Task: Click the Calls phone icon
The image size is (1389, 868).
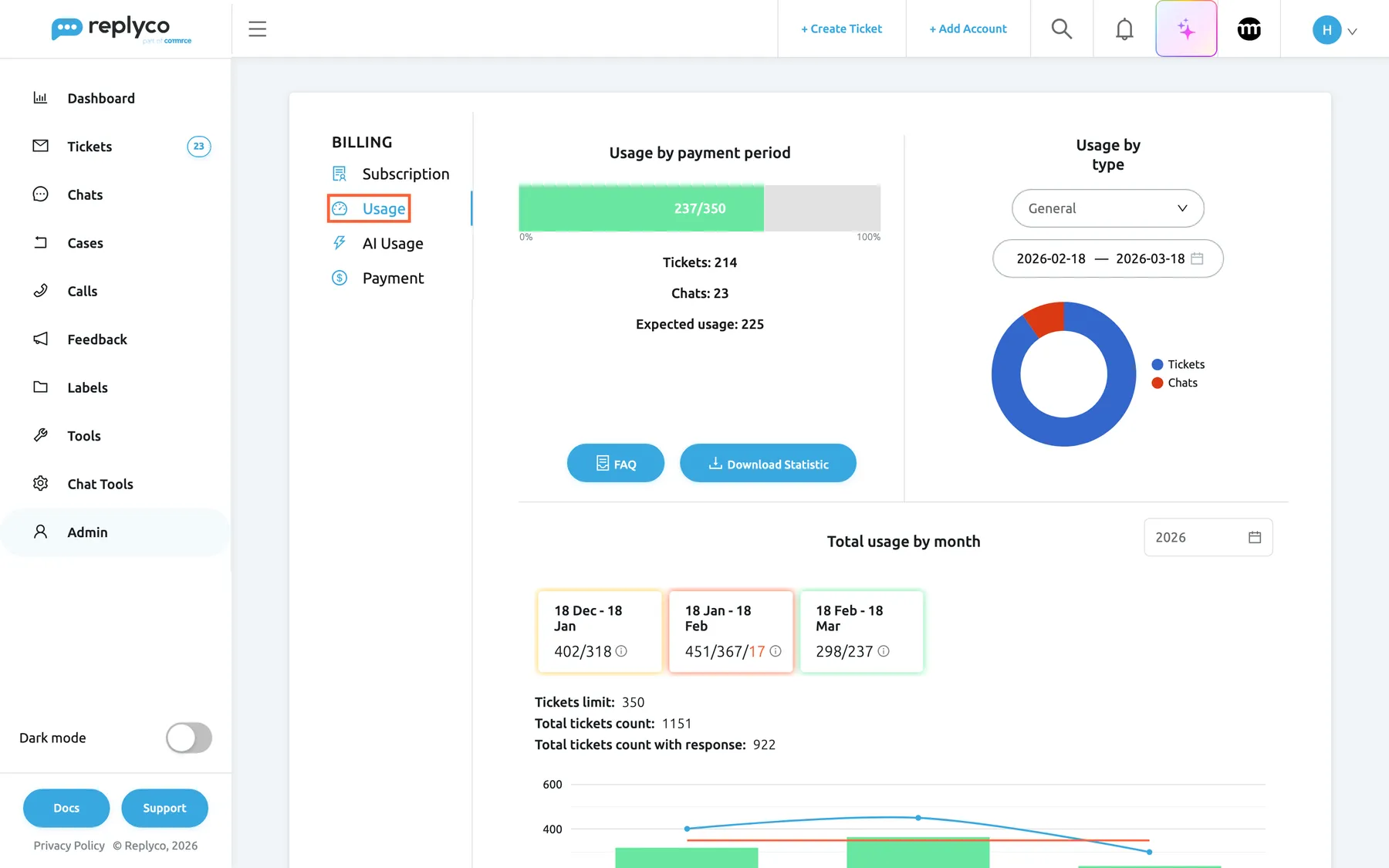Action: click(40, 291)
